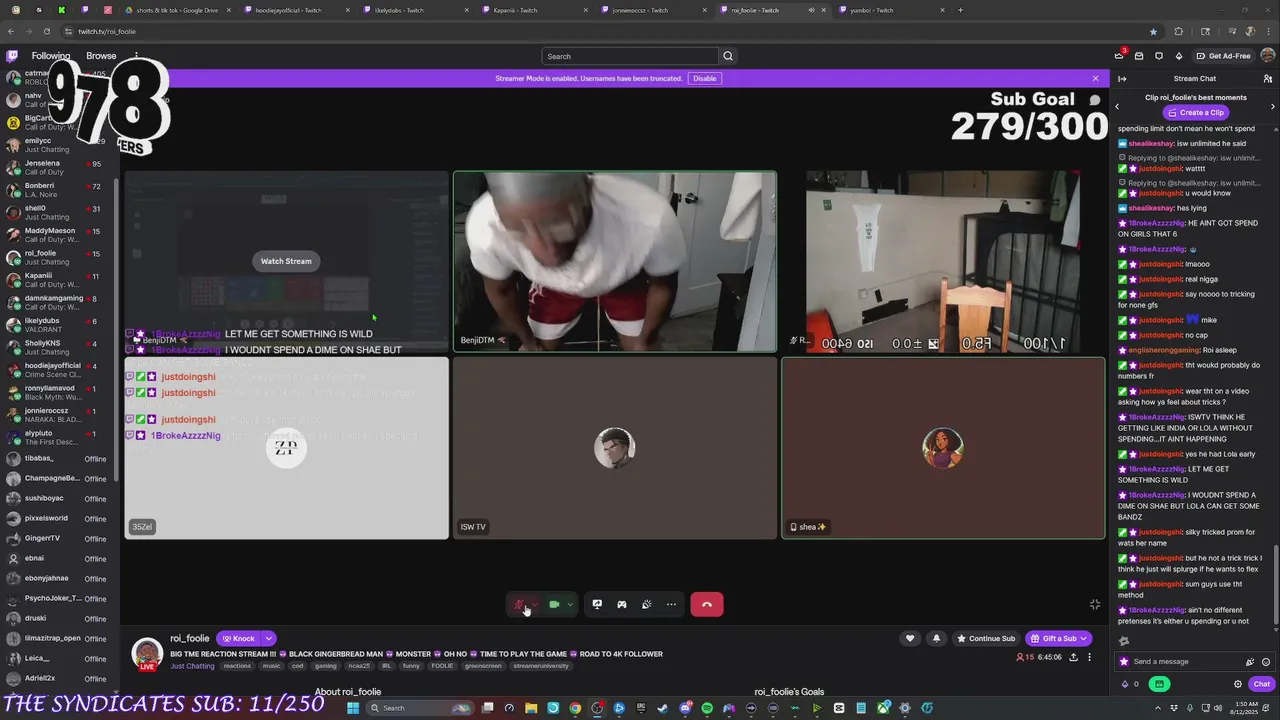
Task: Open chat settings gear icon
Action: (x=1238, y=684)
